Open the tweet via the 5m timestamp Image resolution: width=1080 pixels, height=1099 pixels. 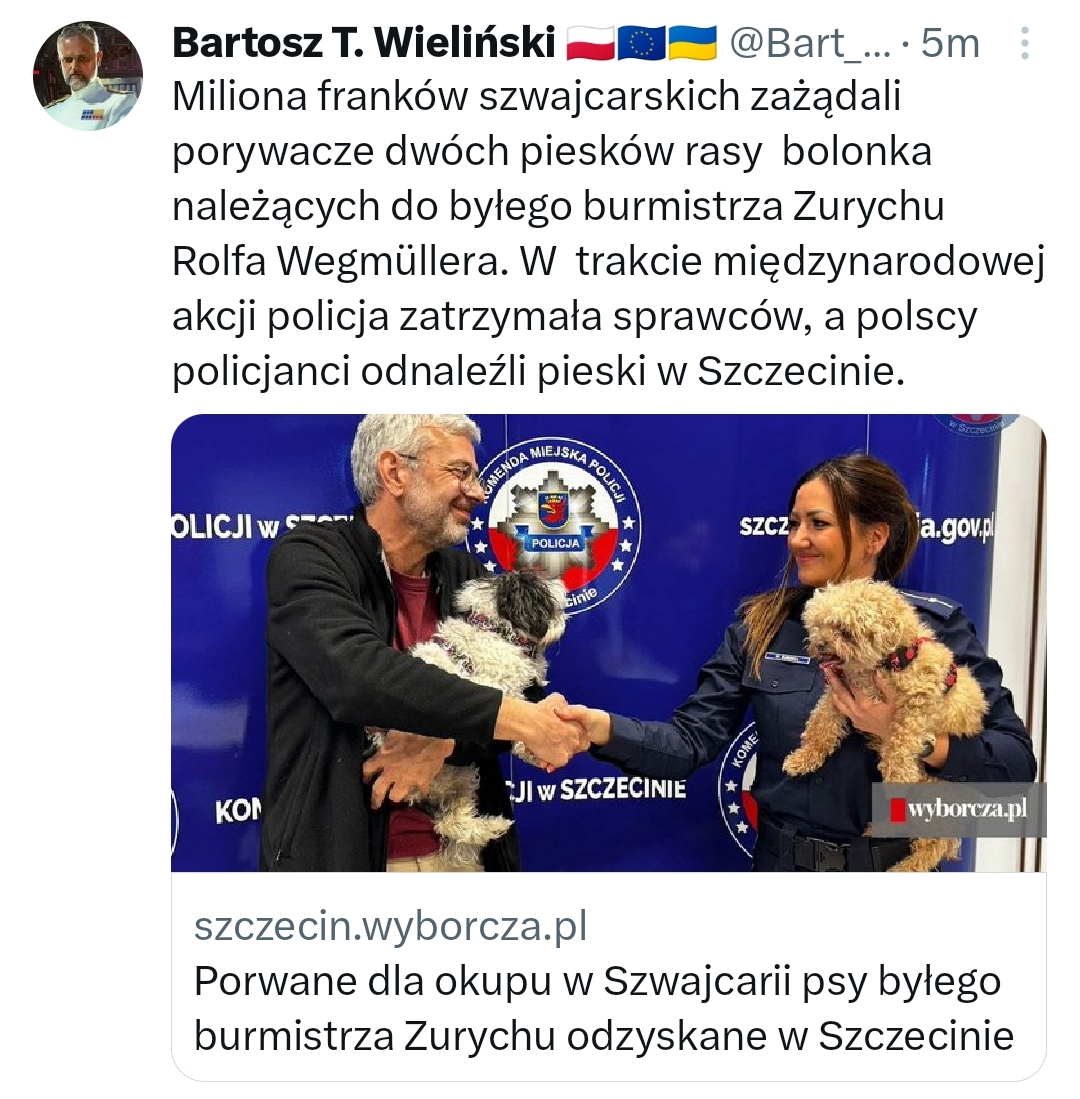(x=950, y=43)
